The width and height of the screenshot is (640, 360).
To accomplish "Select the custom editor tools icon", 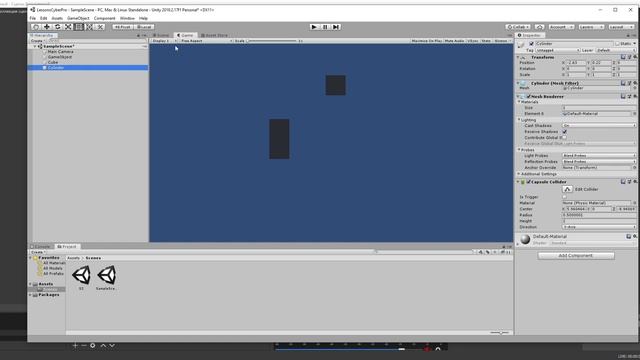I will click(100, 27).
